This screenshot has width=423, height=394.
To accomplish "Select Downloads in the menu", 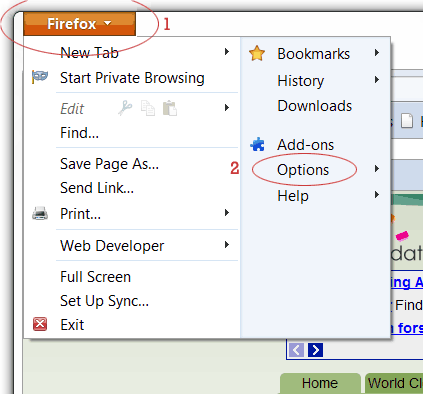I will click(315, 106).
